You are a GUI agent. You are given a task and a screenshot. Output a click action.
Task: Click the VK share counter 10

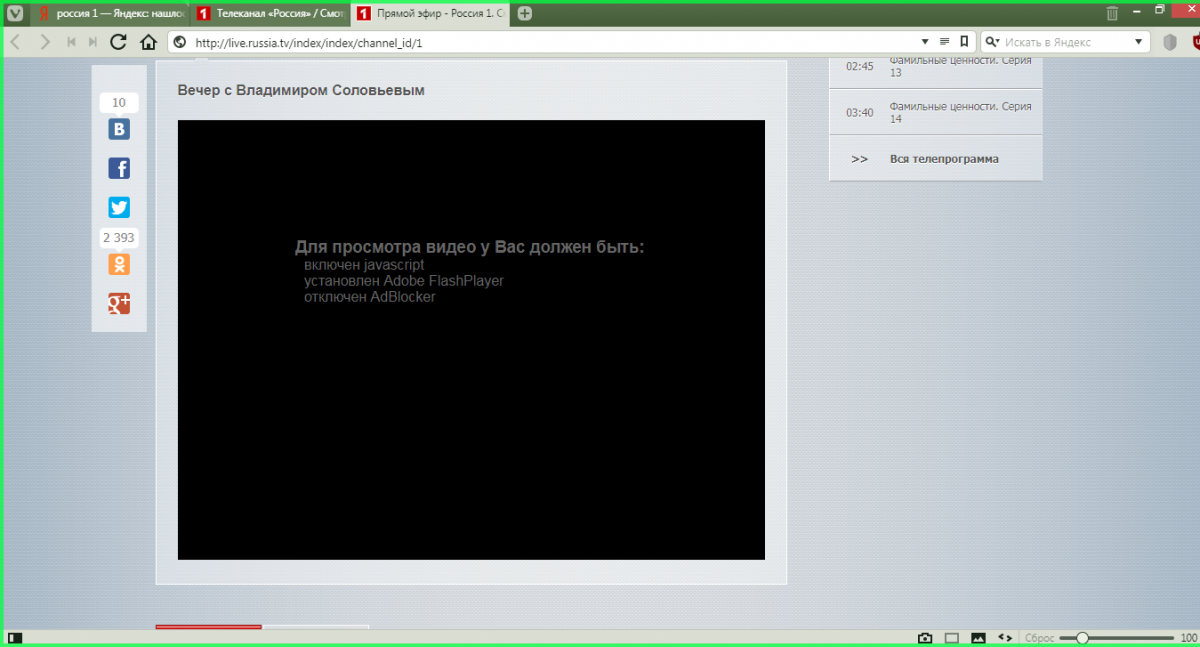tap(119, 103)
